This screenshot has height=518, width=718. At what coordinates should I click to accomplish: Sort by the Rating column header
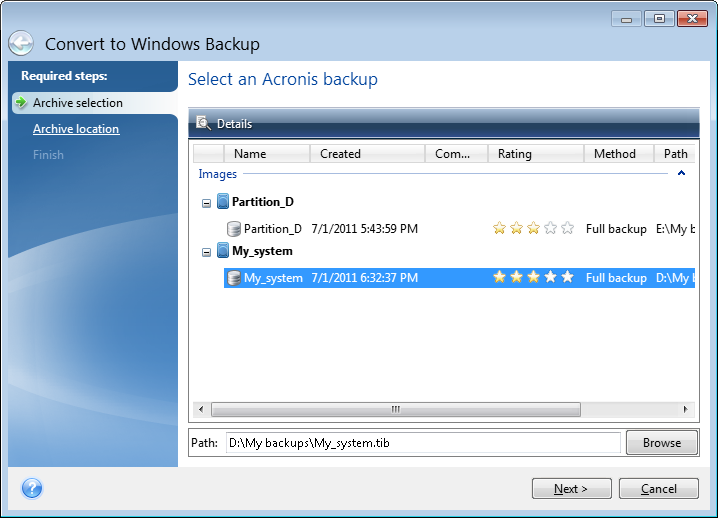coord(536,153)
